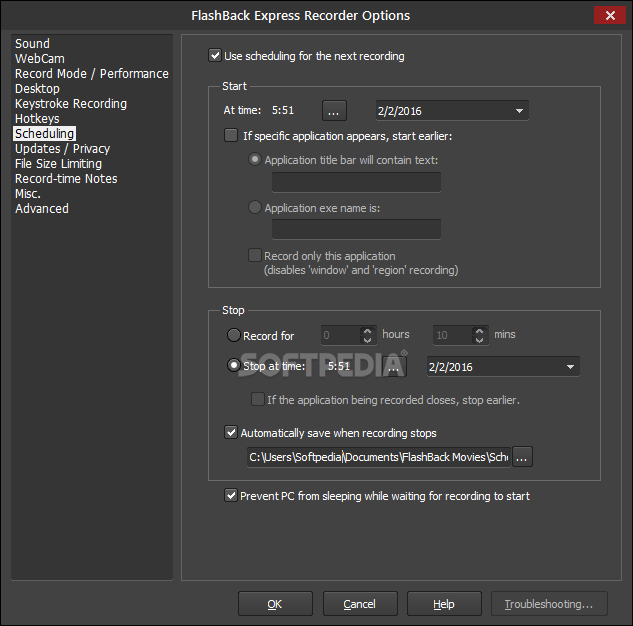Click the auto-save file path field

pos(379,457)
